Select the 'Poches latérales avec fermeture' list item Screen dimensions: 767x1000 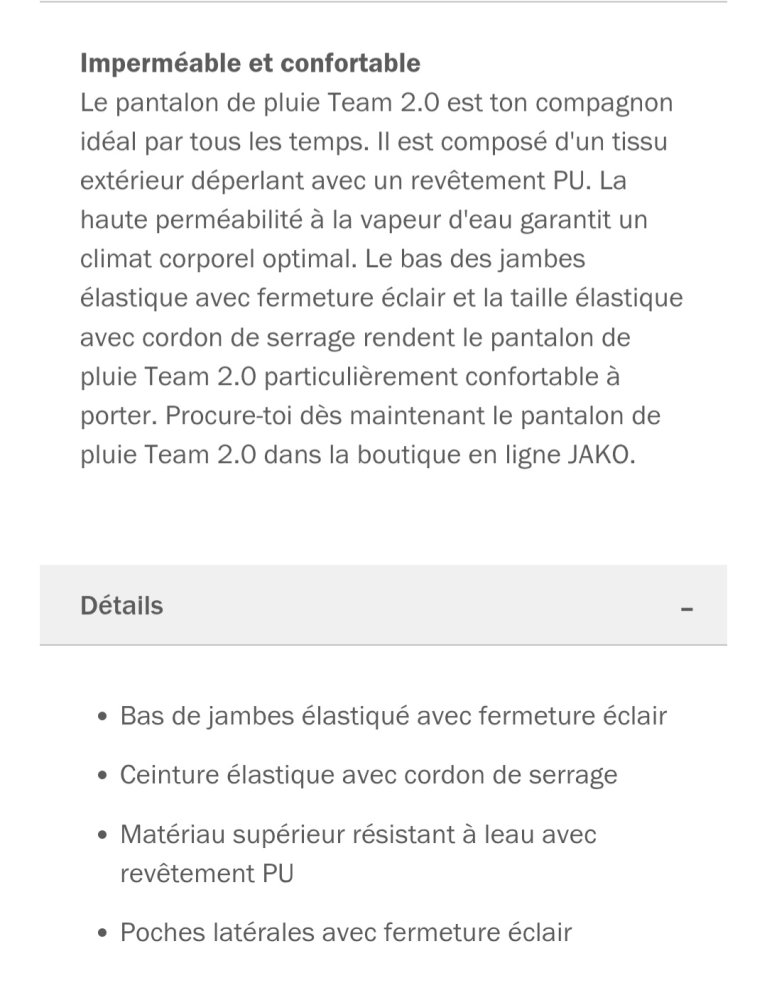tap(346, 933)
